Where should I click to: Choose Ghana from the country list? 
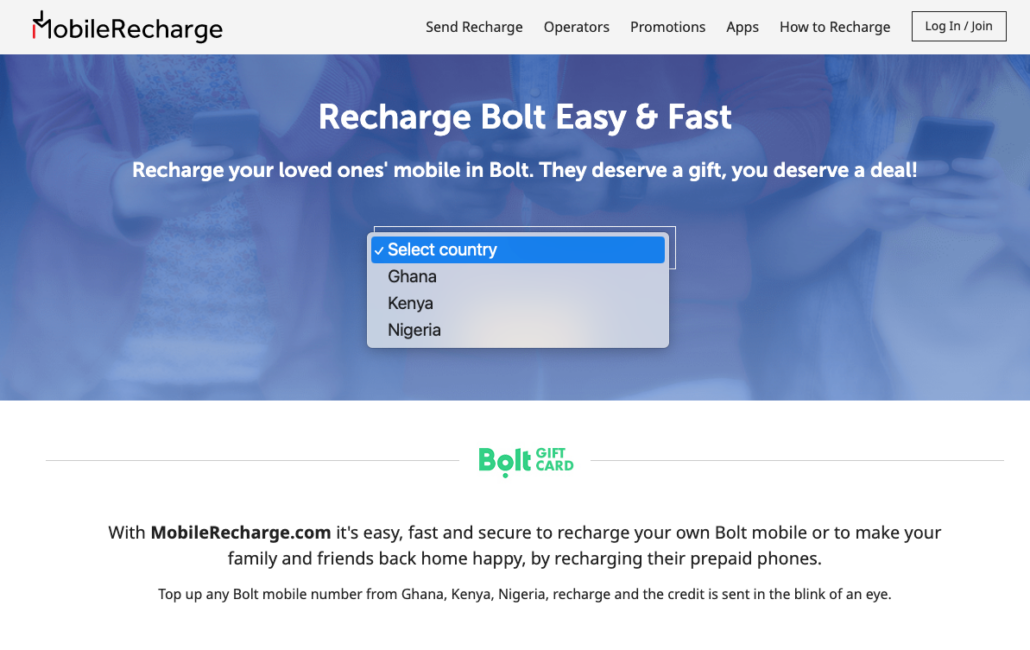(x=518, y=276)
